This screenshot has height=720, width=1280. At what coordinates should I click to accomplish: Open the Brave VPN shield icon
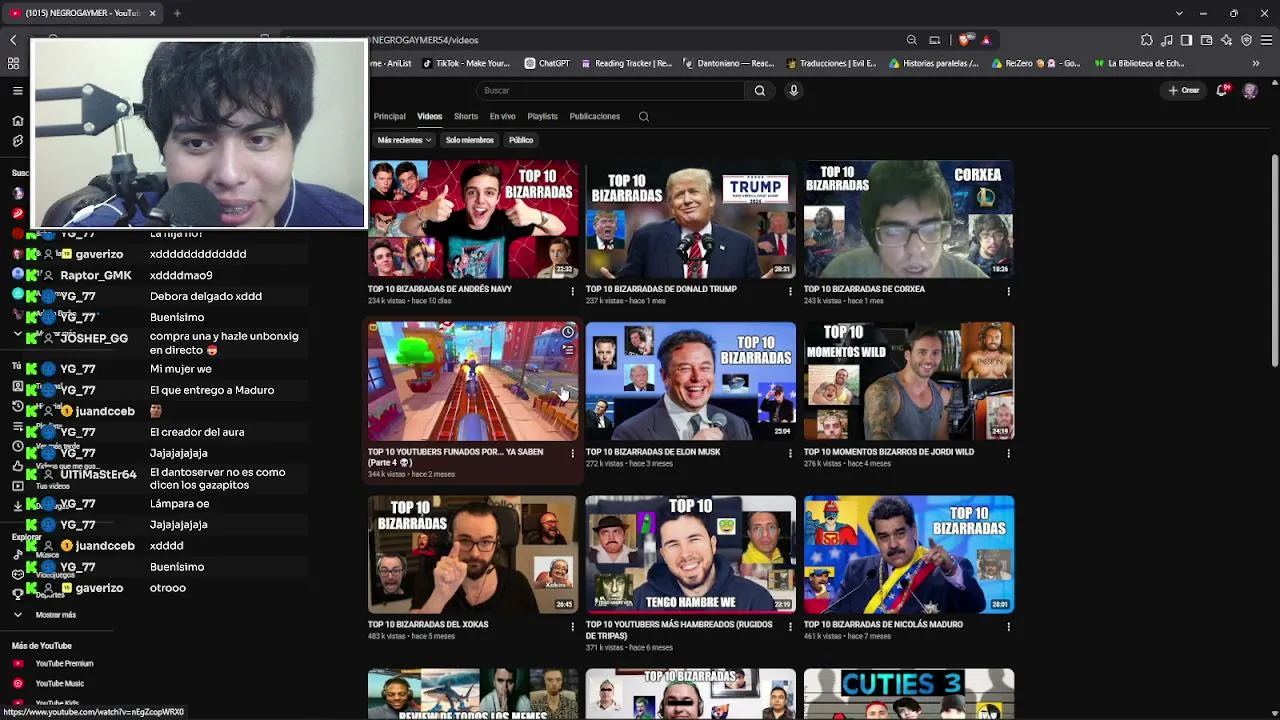coord(1247,40)
